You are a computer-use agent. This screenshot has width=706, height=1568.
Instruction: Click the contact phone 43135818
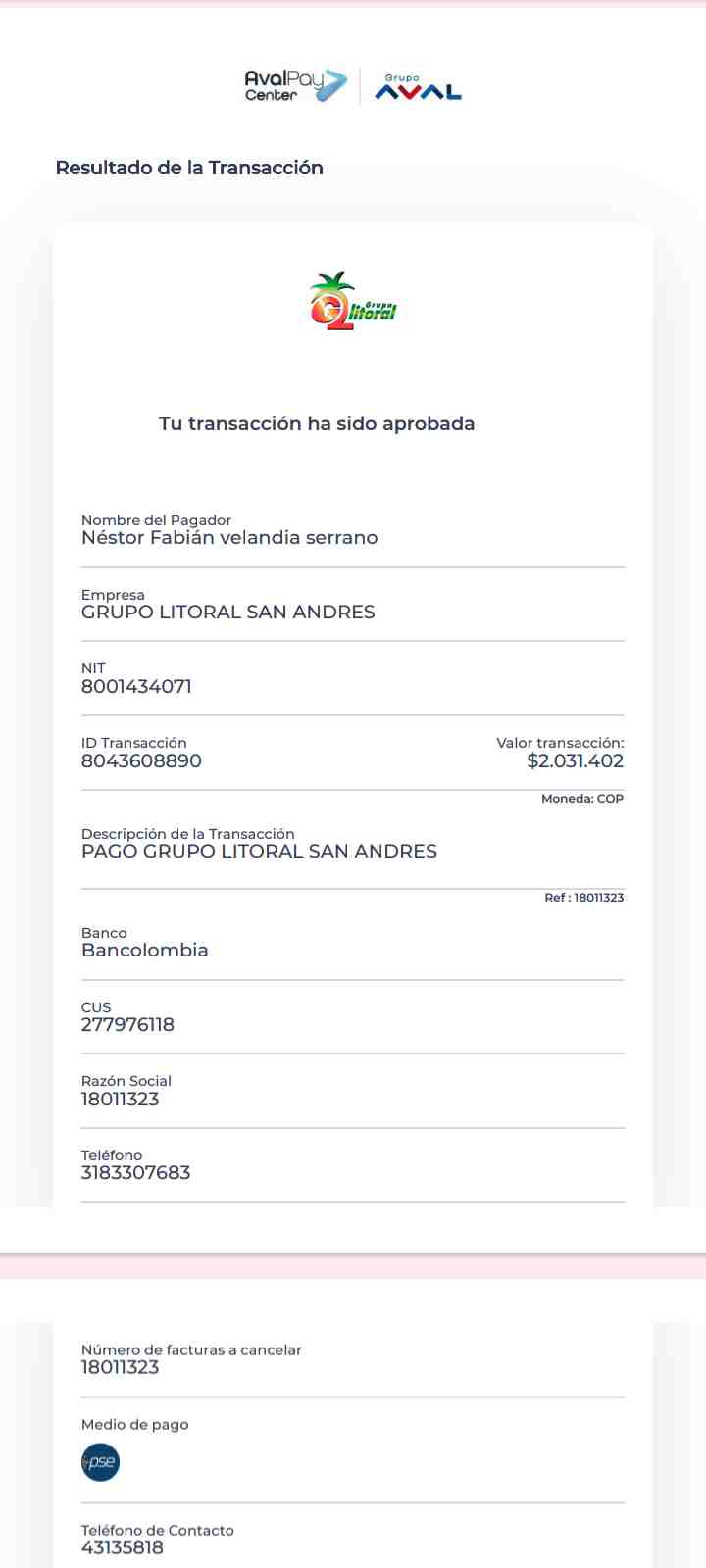tap(123, 1547)
